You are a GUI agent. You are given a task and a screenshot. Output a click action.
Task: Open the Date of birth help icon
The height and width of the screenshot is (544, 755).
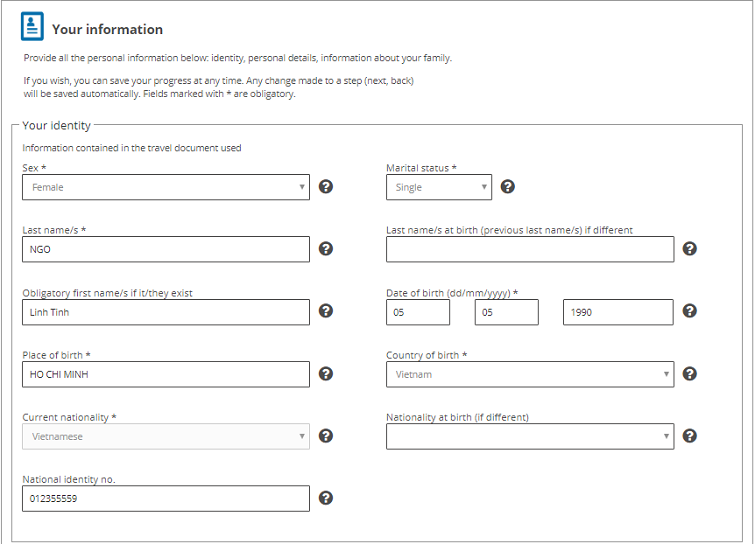point(690,311)
